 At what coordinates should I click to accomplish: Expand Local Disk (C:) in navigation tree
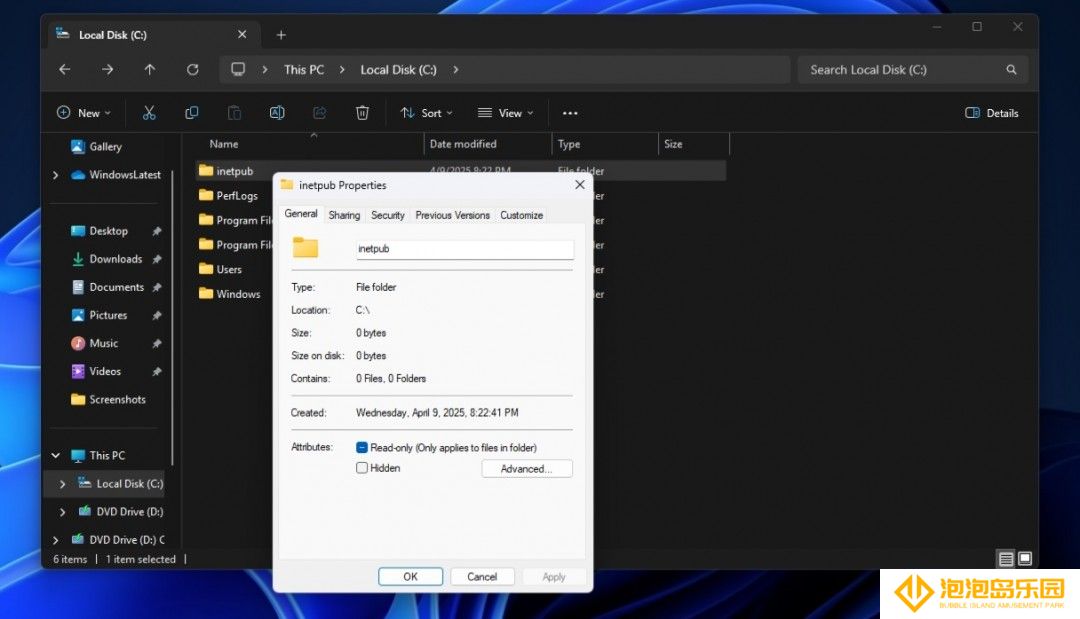tap(62, 484)
